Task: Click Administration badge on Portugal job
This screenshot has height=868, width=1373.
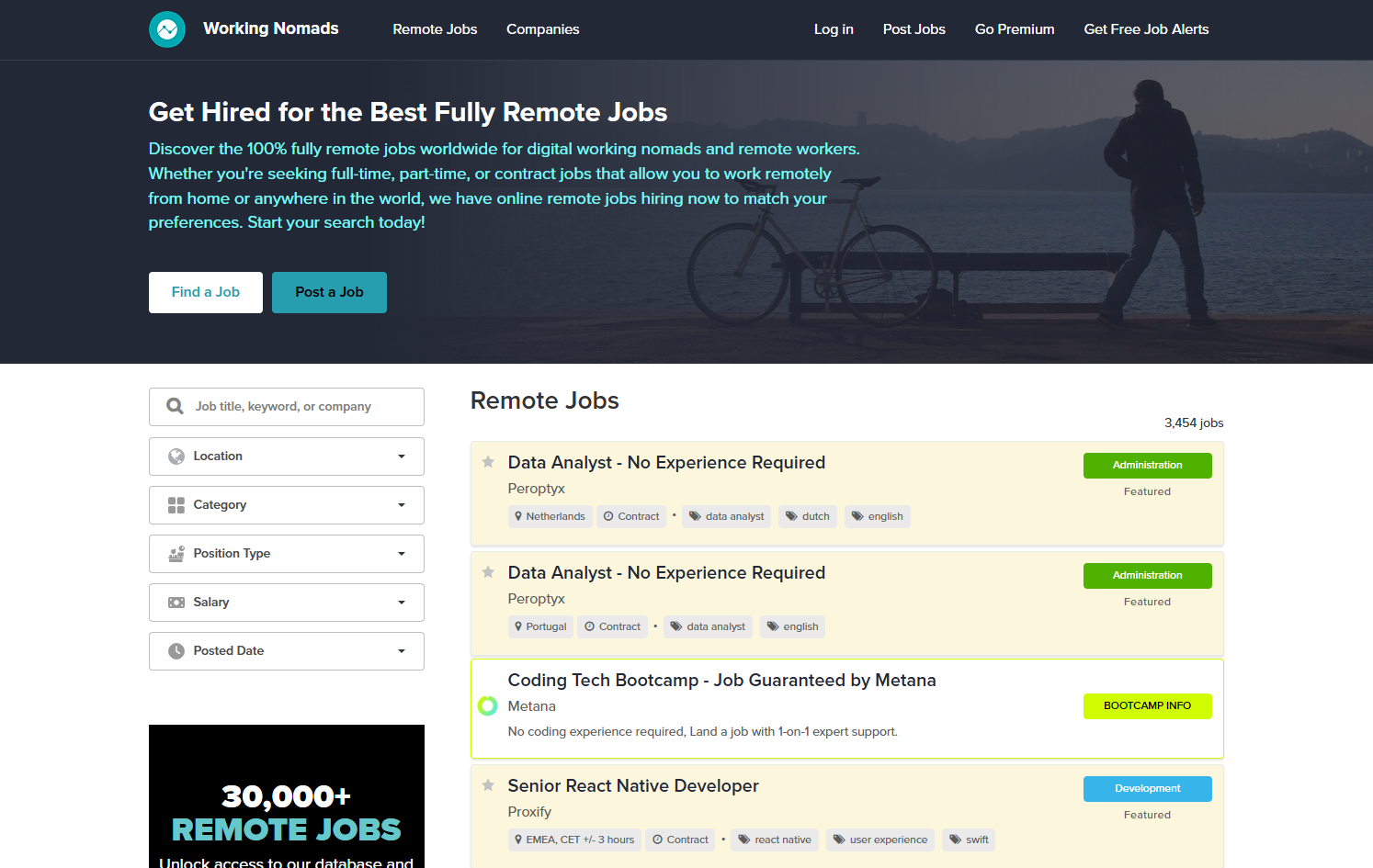Action: pyautogui.click(x=1147, y=576)
